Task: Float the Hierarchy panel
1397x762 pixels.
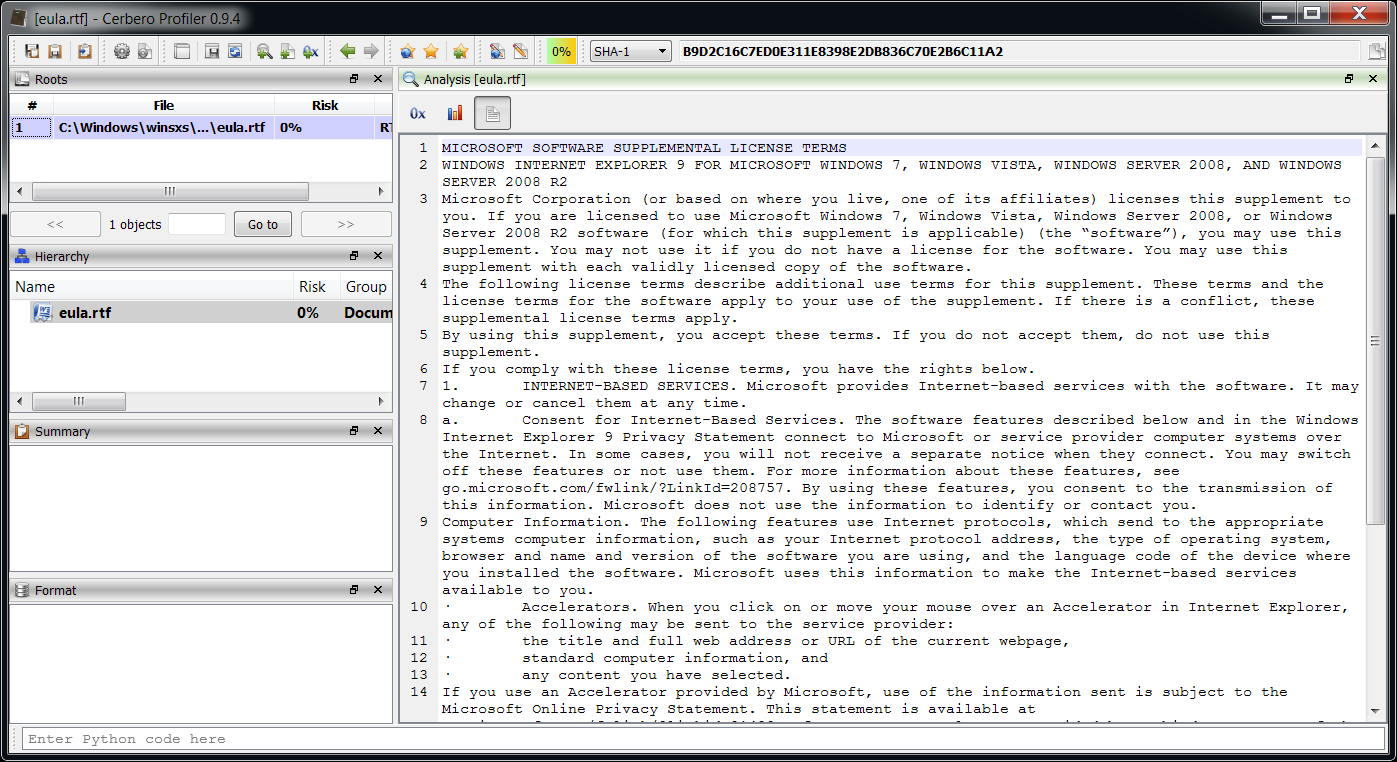Action: (354, 256)
